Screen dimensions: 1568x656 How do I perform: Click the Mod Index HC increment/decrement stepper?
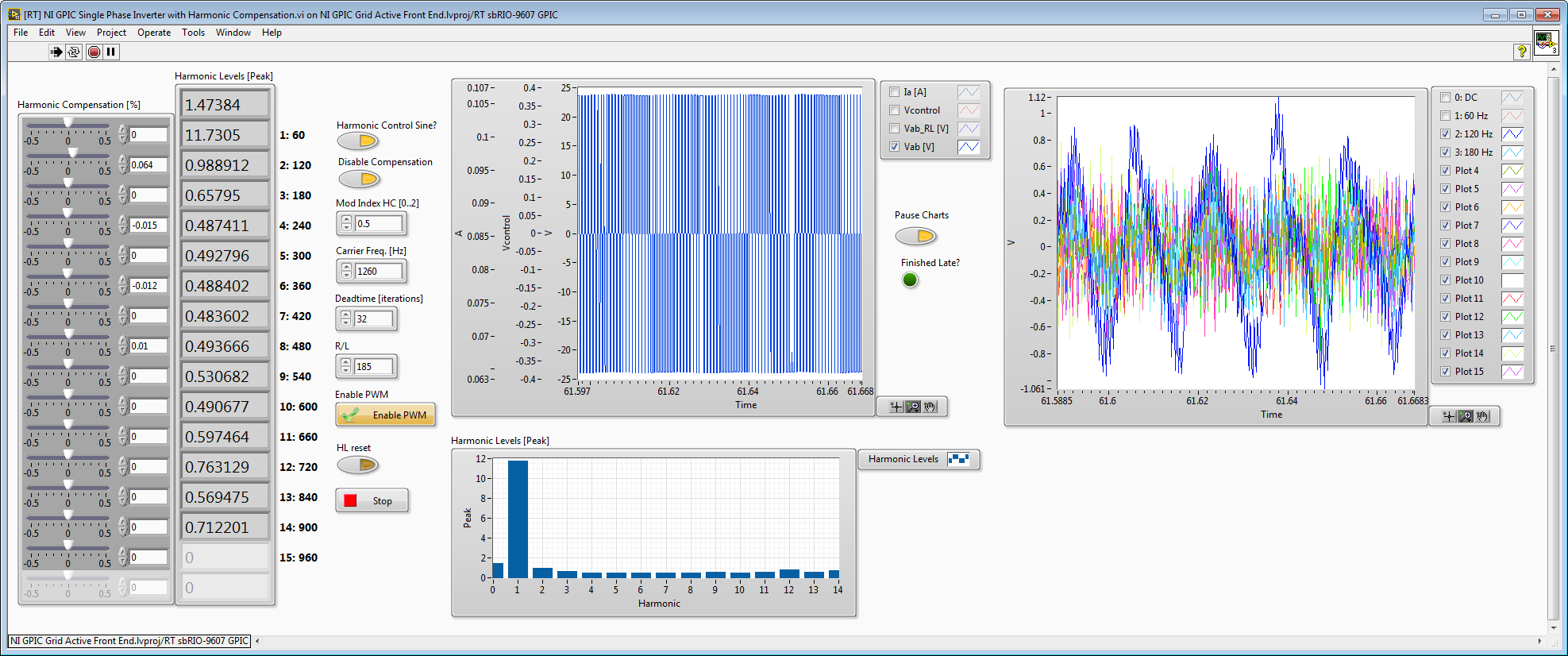click(346, 224)
